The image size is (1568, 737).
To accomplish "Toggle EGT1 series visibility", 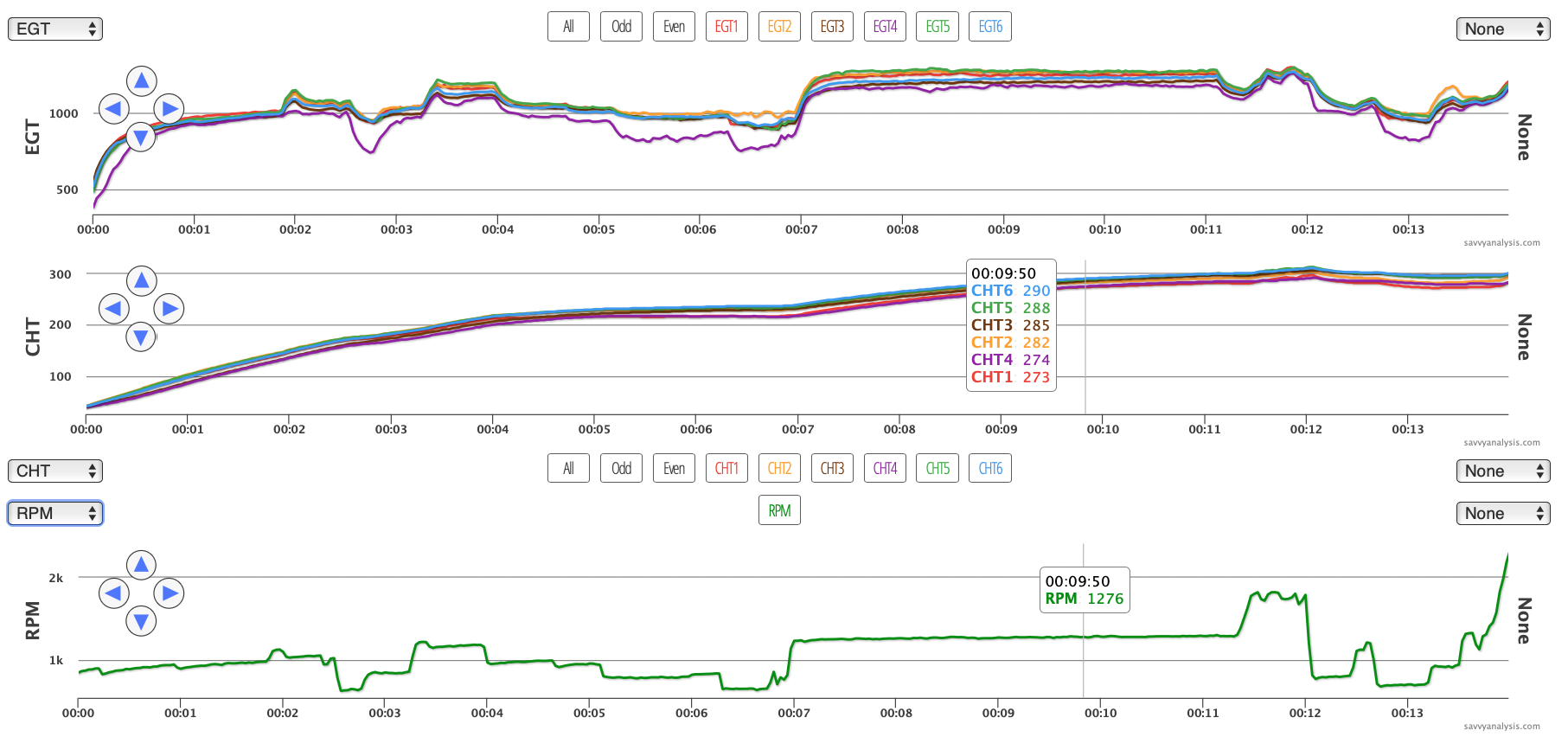I will tap(726, 27).
